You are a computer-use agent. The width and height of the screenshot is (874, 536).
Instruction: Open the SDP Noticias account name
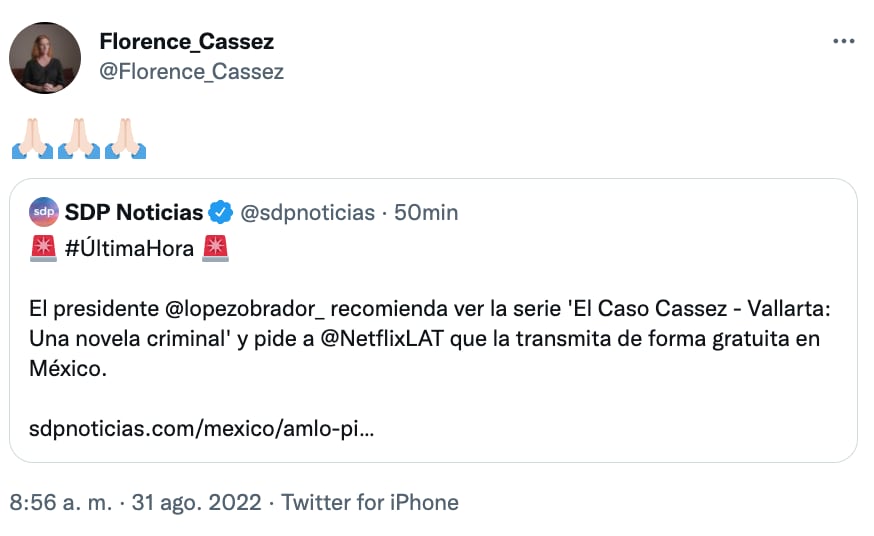[x=134, y=212]
